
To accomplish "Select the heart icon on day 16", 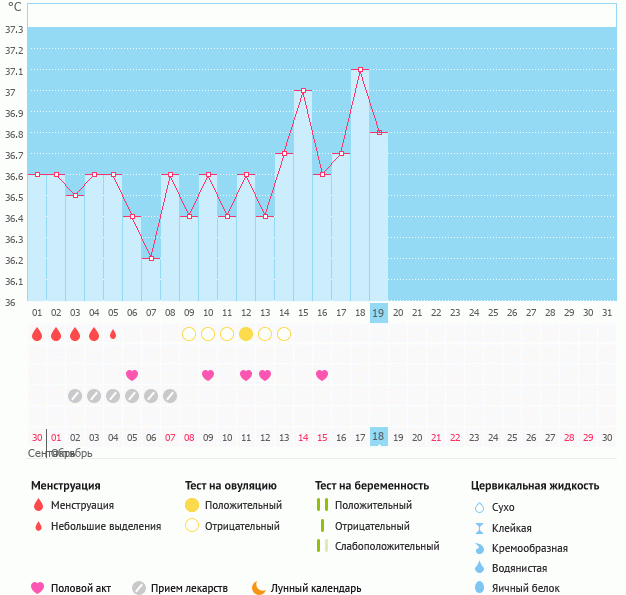I will pyautogui.click(x=322, y=375).
